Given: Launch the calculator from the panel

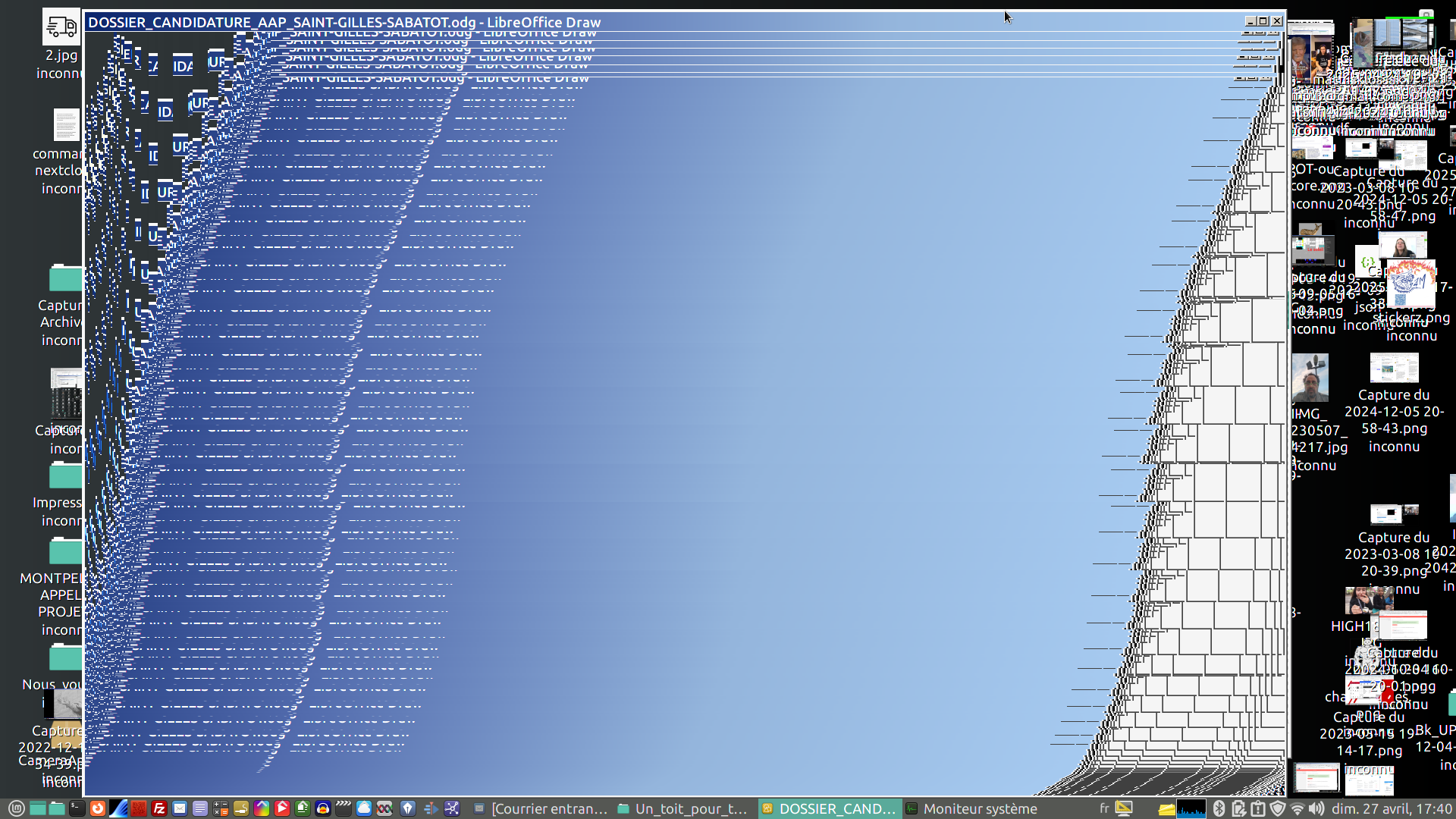Looking at the screenshot, I should 221,808.
